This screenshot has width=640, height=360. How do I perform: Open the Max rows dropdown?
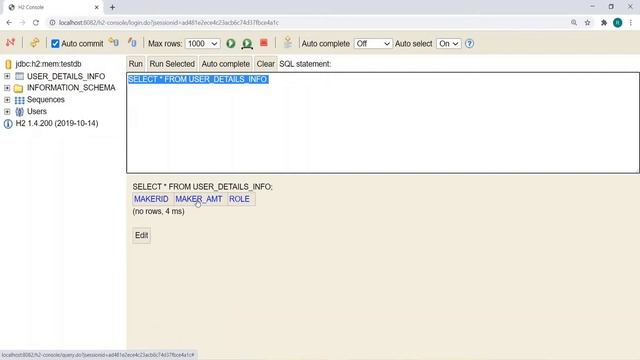202,44
